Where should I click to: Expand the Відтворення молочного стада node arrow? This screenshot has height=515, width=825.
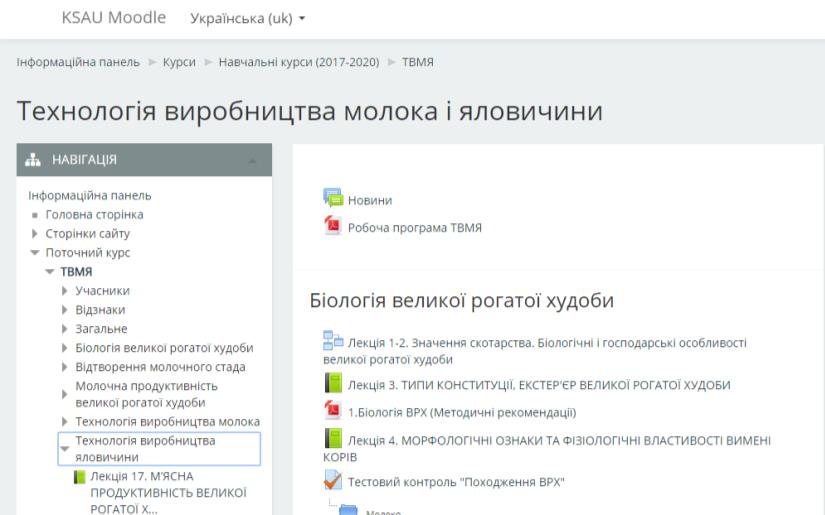tap(64, 367)
